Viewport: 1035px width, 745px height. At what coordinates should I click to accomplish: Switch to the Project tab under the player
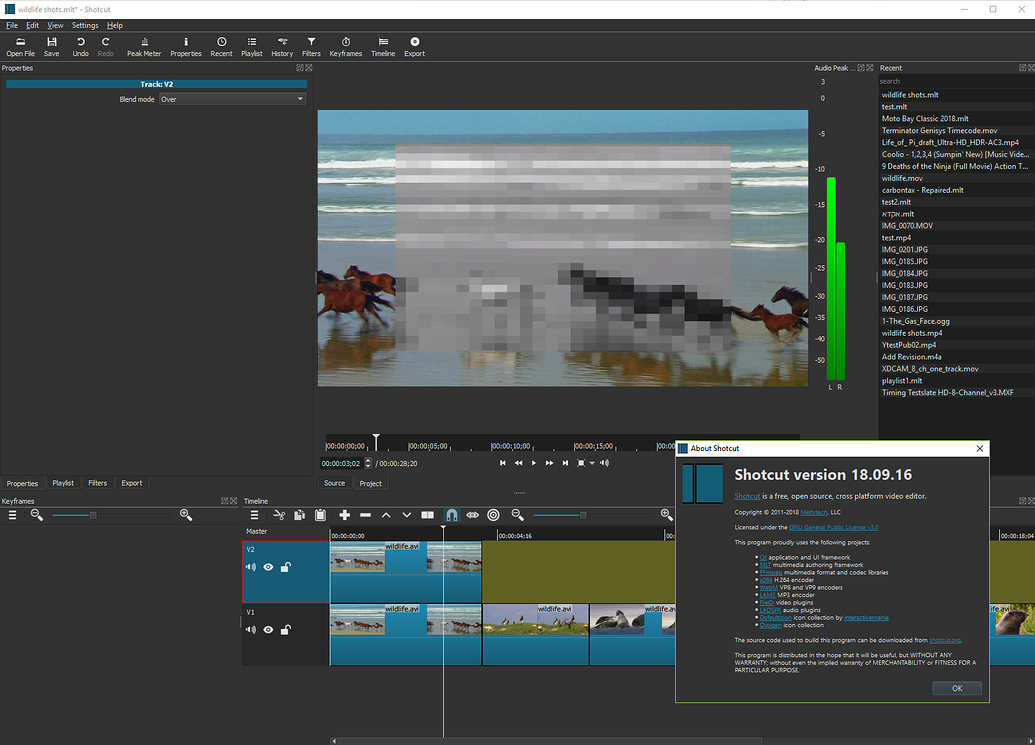tap(370, 483)
